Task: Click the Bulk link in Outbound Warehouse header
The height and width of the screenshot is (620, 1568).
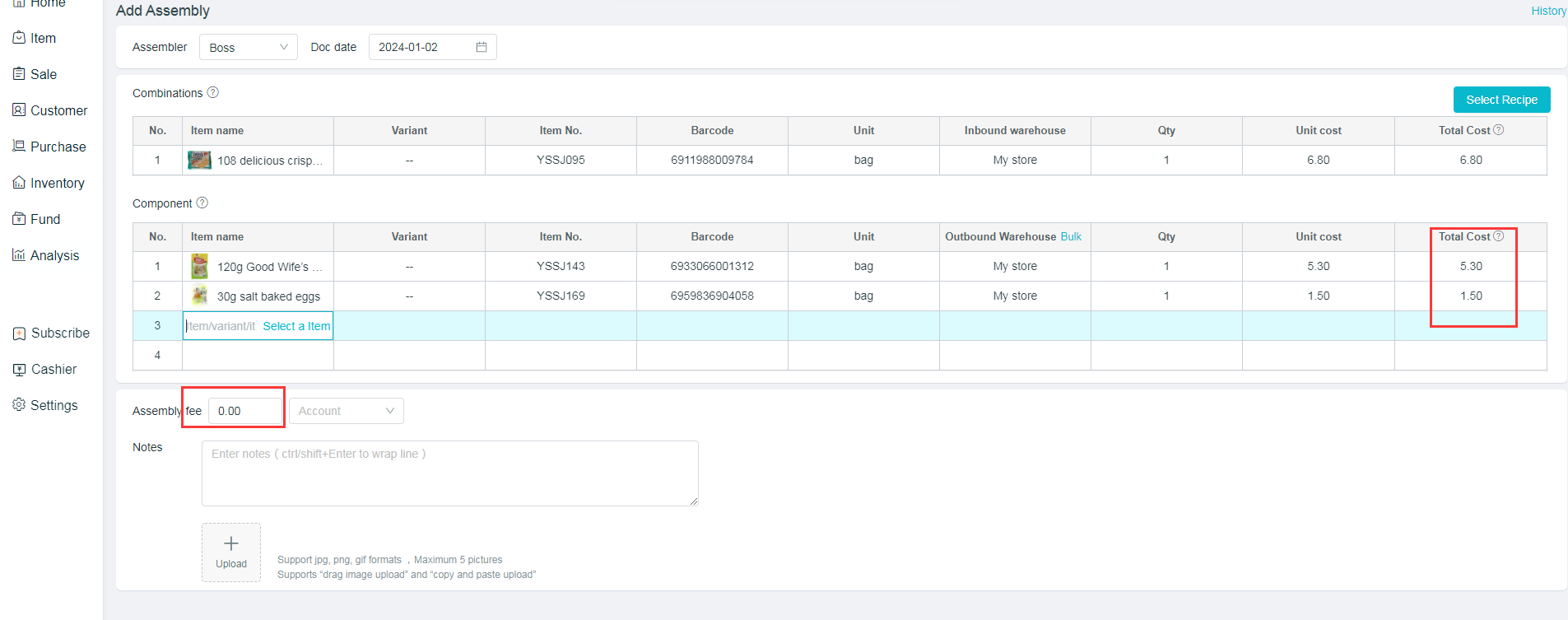Action: coord(1071,236)
